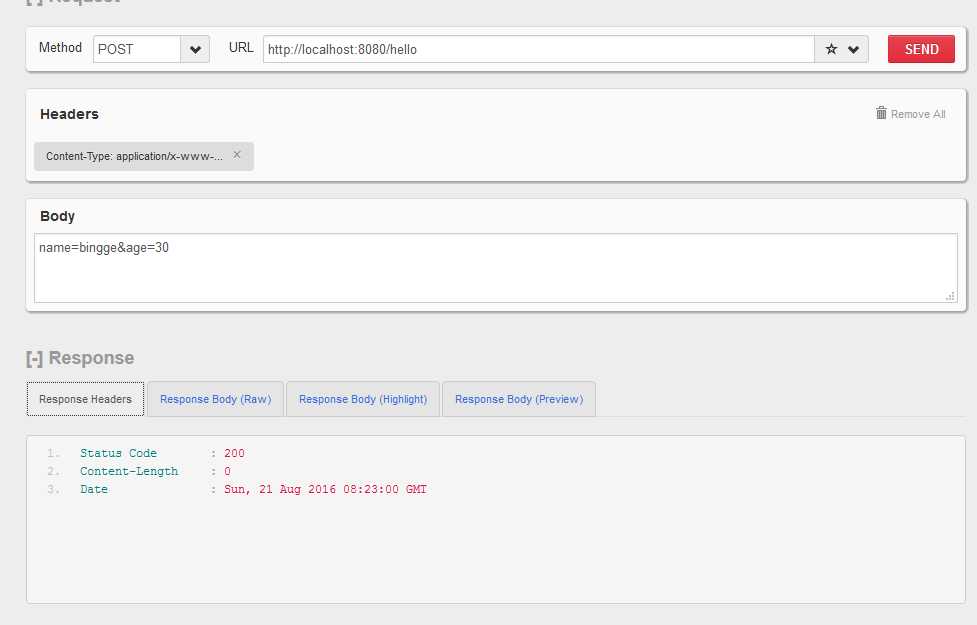Click the trash can icon
This screenshot has height=625, width=977.
tap(881, 113)
